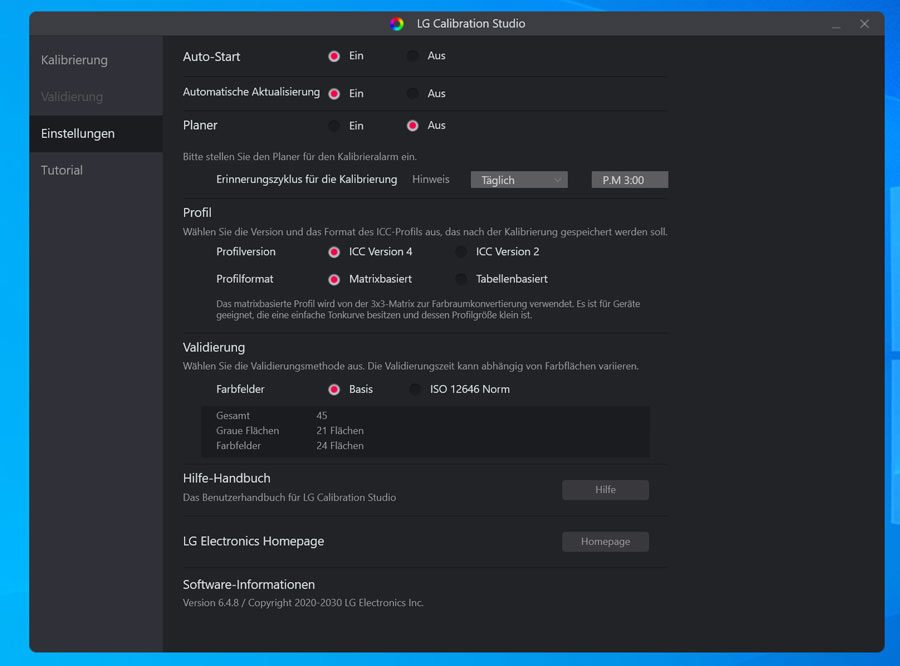900x666 pixels.
Task: Click the Homepage button
Action: click(606, 541)
